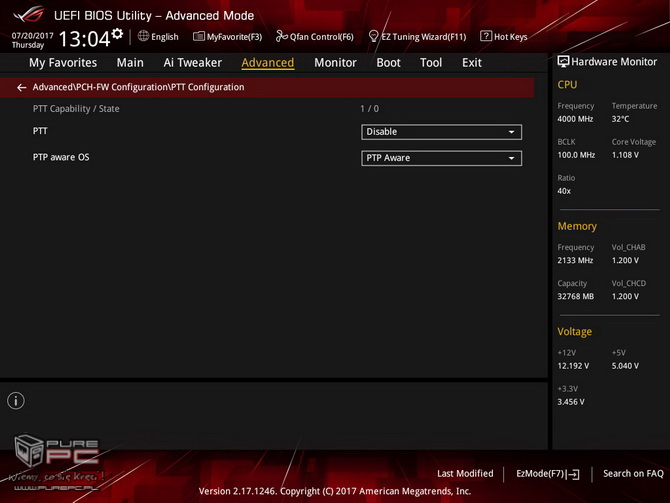Click the +5V 5.040 V value
This screenshot has width=670, height=503.
[625, 366]
